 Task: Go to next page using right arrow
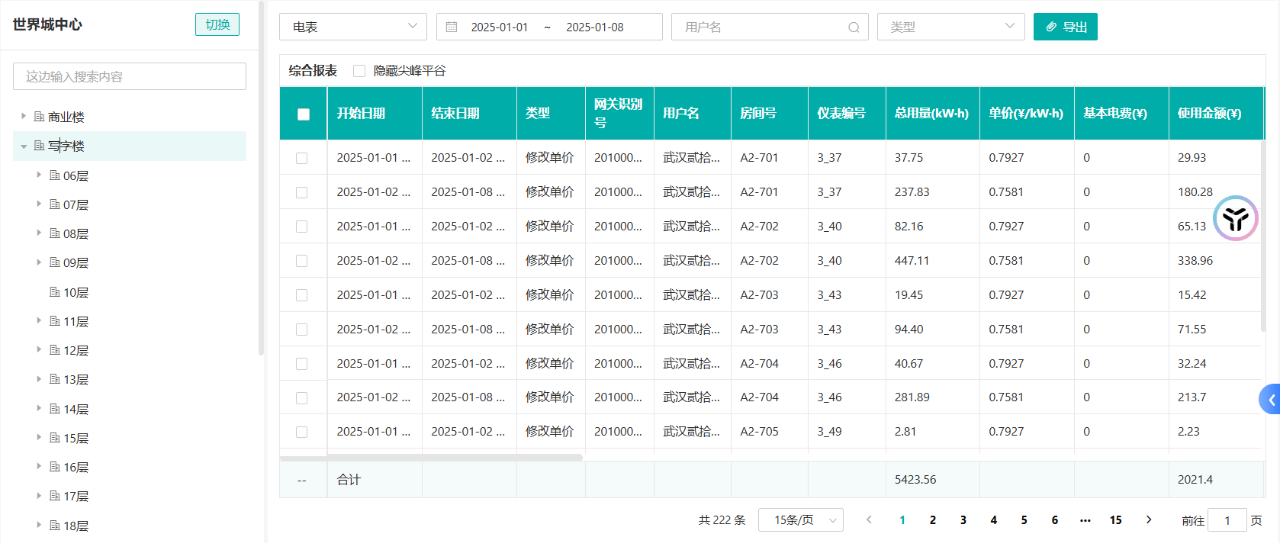(1148, 520)
